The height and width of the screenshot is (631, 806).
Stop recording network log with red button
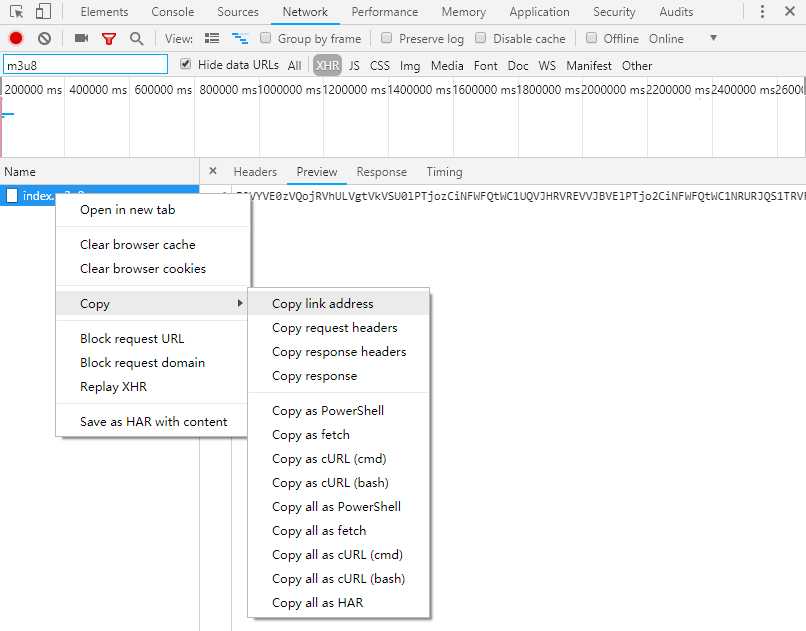16,38
